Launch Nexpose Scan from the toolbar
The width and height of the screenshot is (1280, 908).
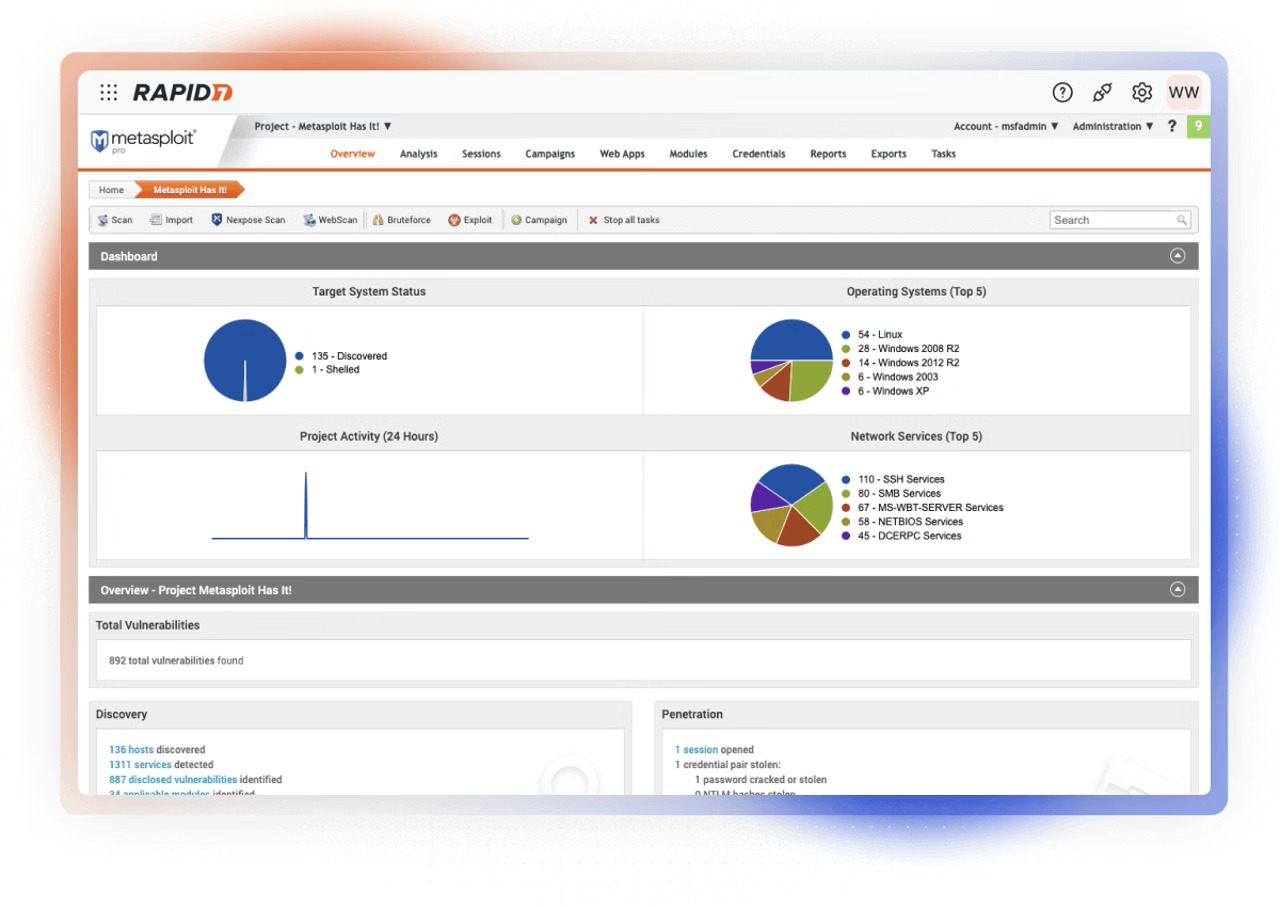[x=217, y=220]
